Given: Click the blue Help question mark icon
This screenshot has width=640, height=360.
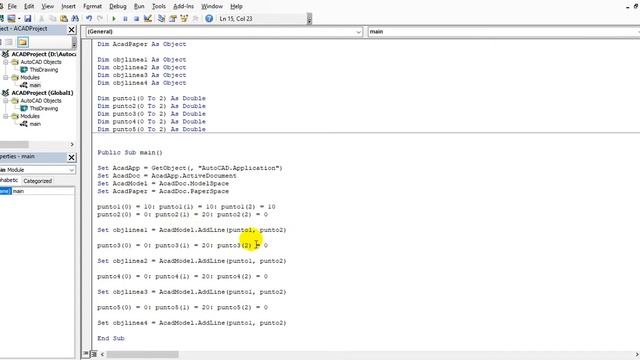Looking at the screenshot, I should (209, 18).
